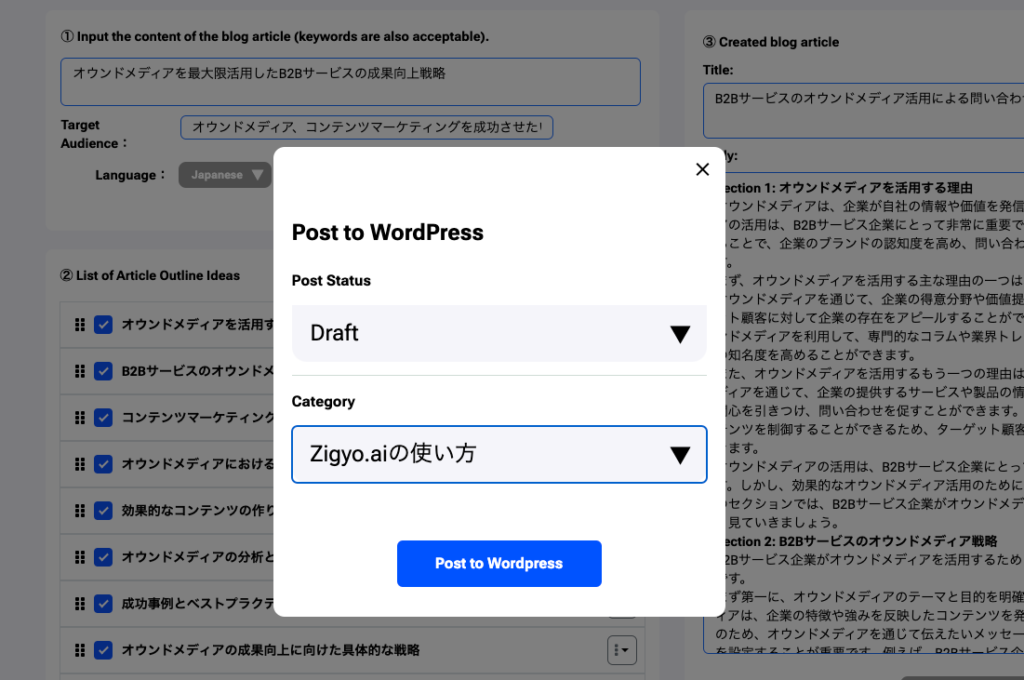
Task: Focus the Target Audience text field
Action: 367,127
